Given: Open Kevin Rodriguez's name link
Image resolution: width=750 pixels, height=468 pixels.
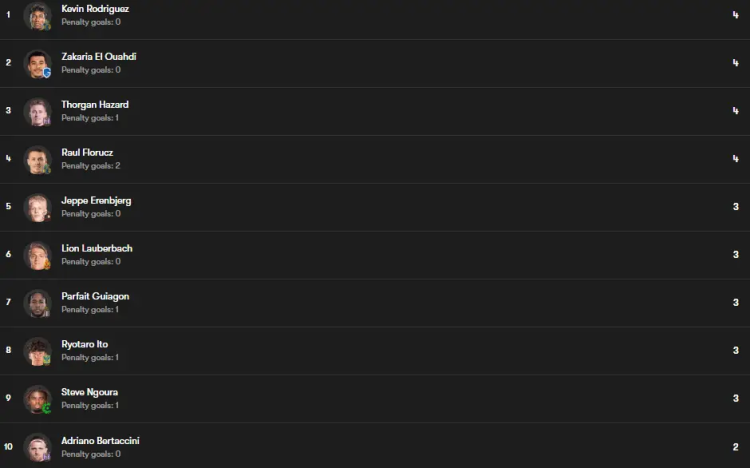Looking at the screenshot, I should [95, 9].
